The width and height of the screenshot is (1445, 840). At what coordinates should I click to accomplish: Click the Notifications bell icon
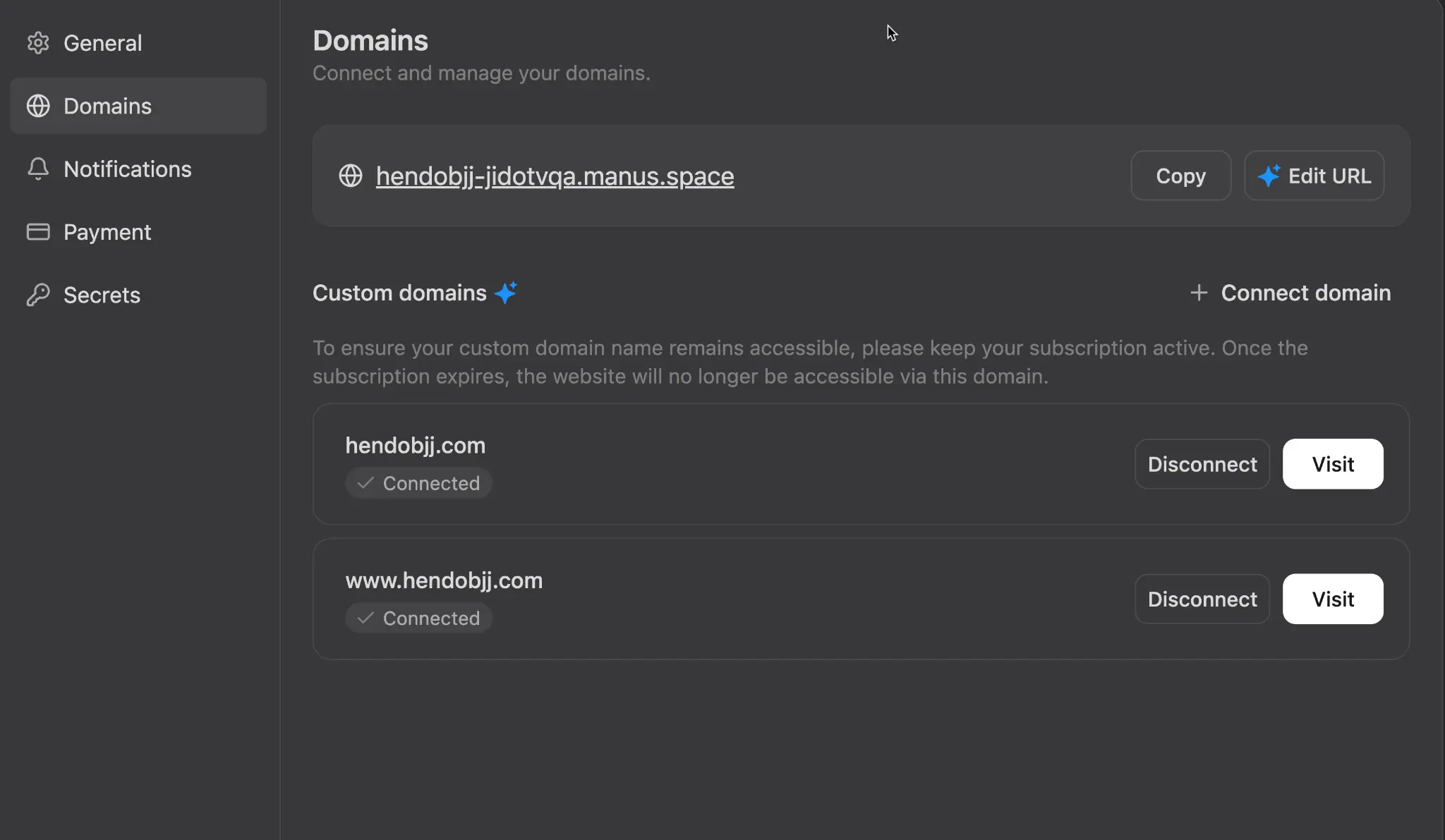click(x=38, y=169)
